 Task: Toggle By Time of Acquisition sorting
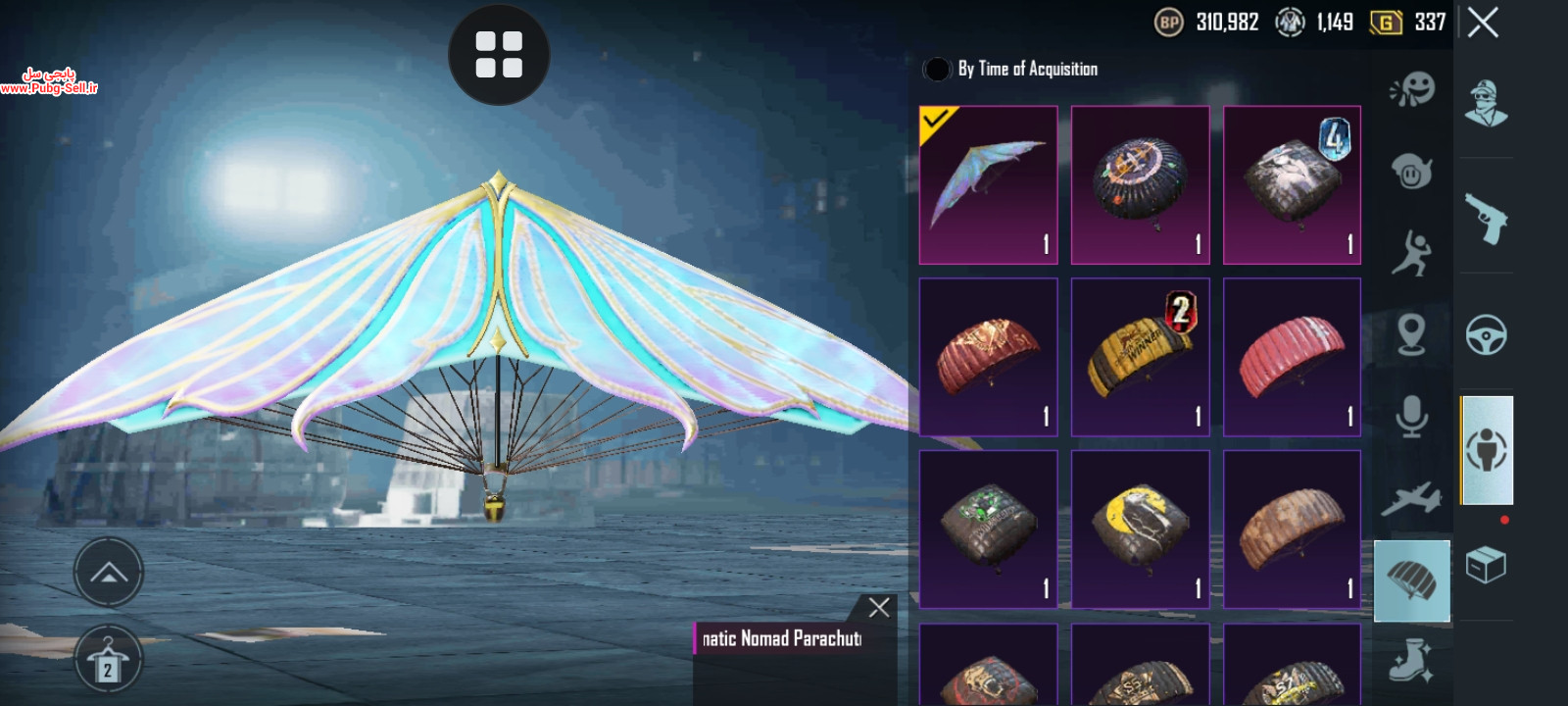[x=1010, y=69]
